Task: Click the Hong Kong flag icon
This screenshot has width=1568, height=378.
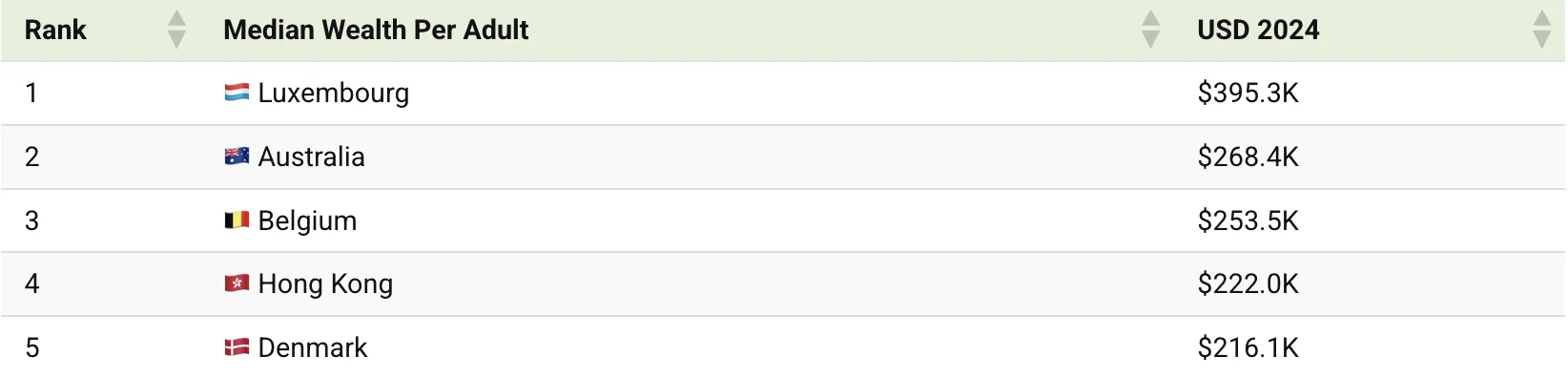Action: tap(237, 283)
